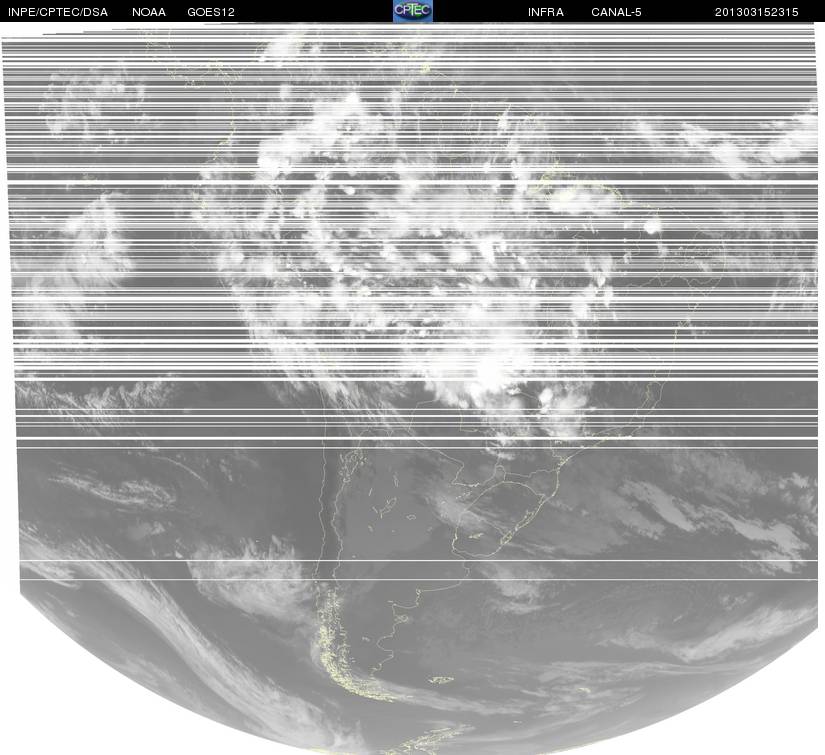Image resolution: width=825 pixels, height=755 pixels.
Task: Click the 'GOES12' satellite label
Action: pyautogui.click(x=211, y=12)
